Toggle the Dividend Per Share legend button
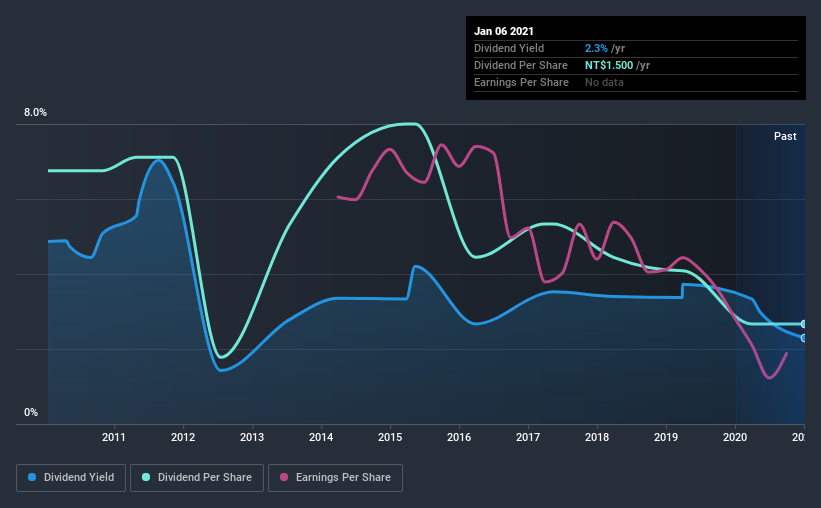821x508 pixels. [197, 478]
